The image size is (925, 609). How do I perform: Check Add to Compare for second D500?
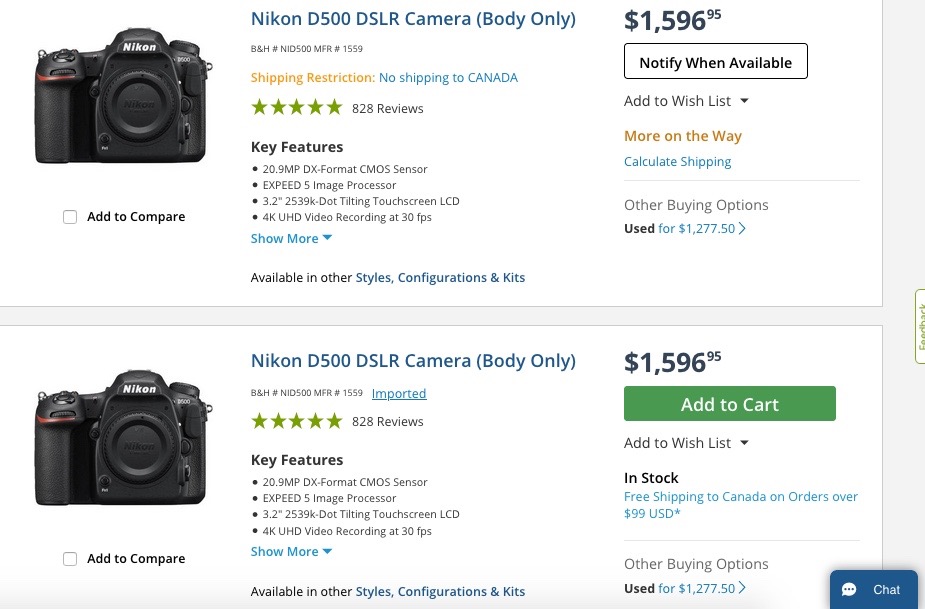coord(70,559)
